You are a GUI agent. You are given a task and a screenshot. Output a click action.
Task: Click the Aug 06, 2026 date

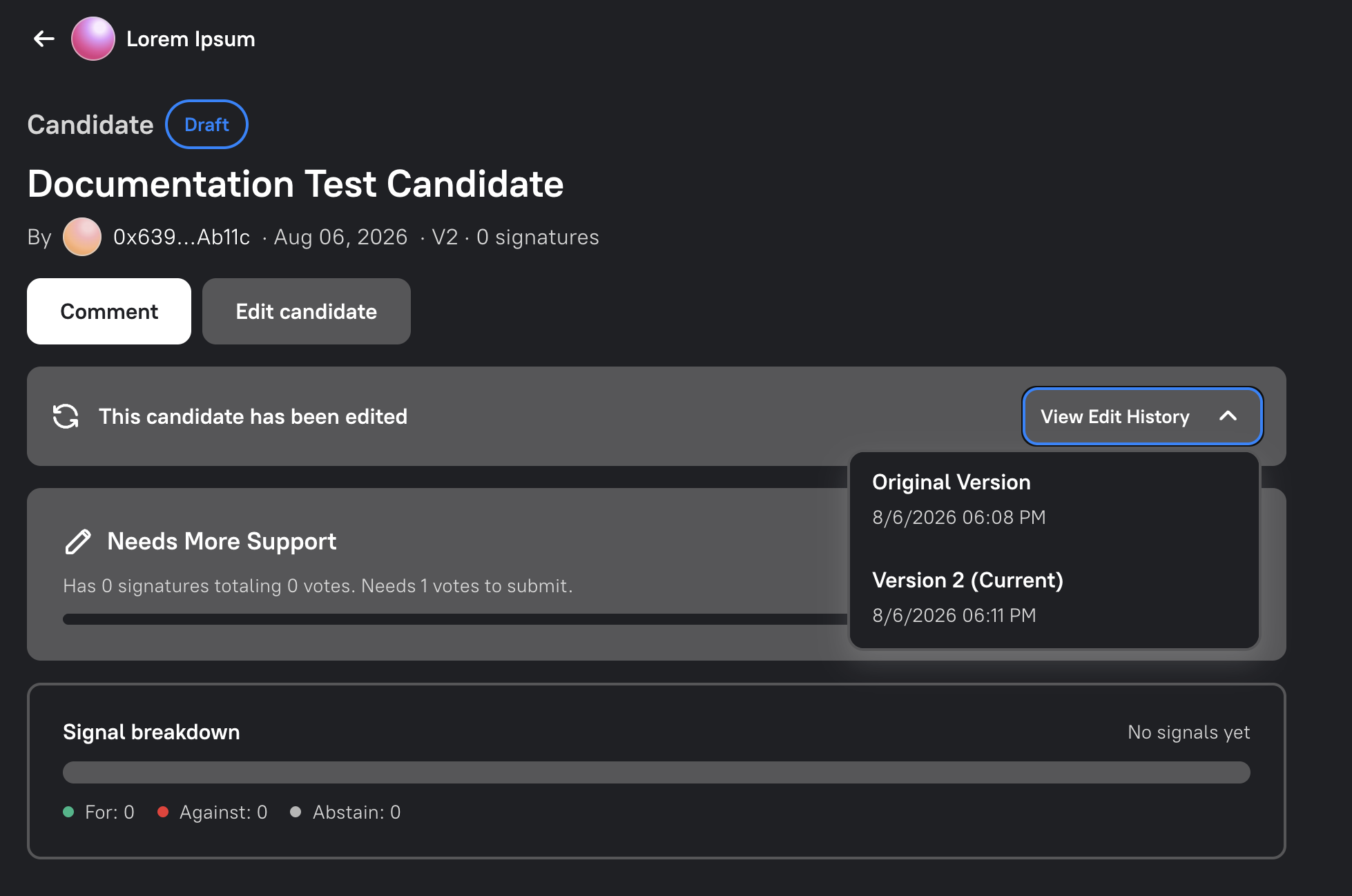[341, 237]
